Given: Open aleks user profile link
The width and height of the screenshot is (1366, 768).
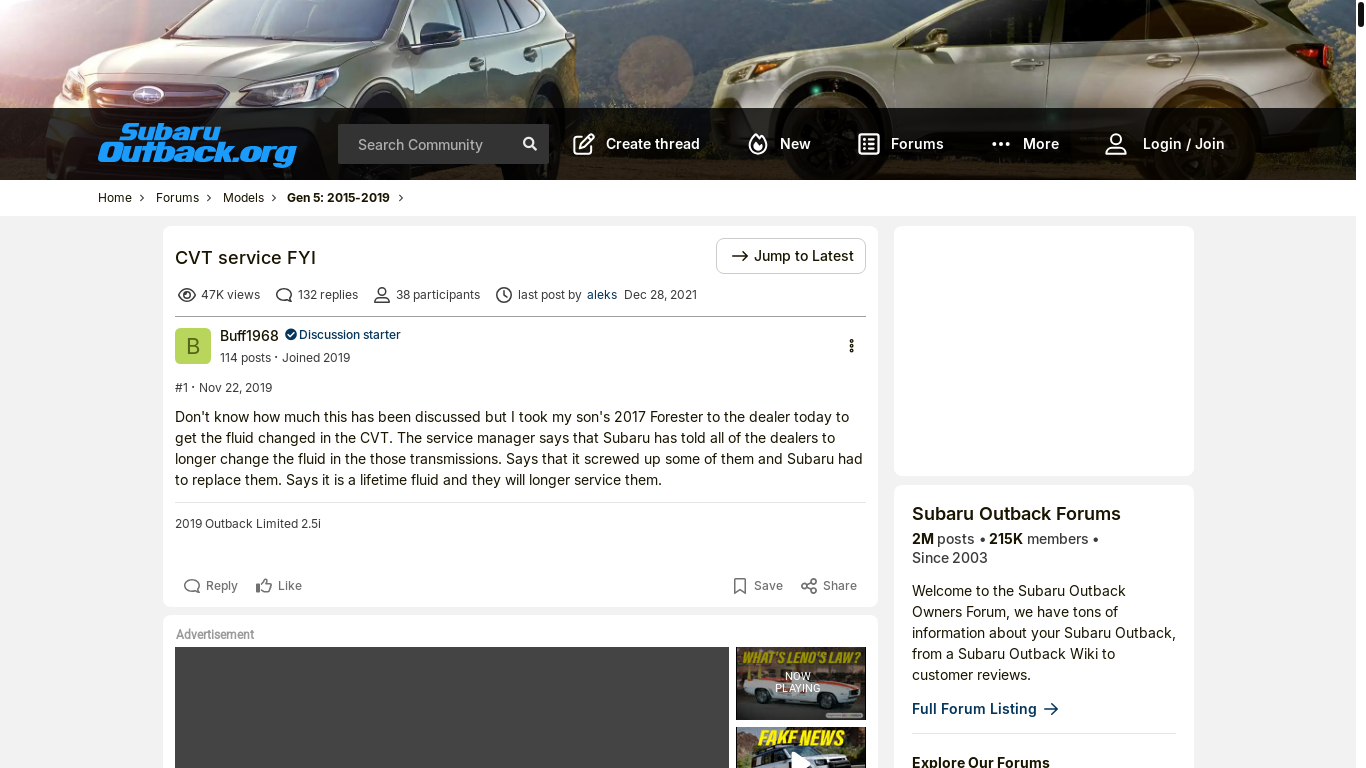Looking at the screenshot, I should [x=602, y=295].
